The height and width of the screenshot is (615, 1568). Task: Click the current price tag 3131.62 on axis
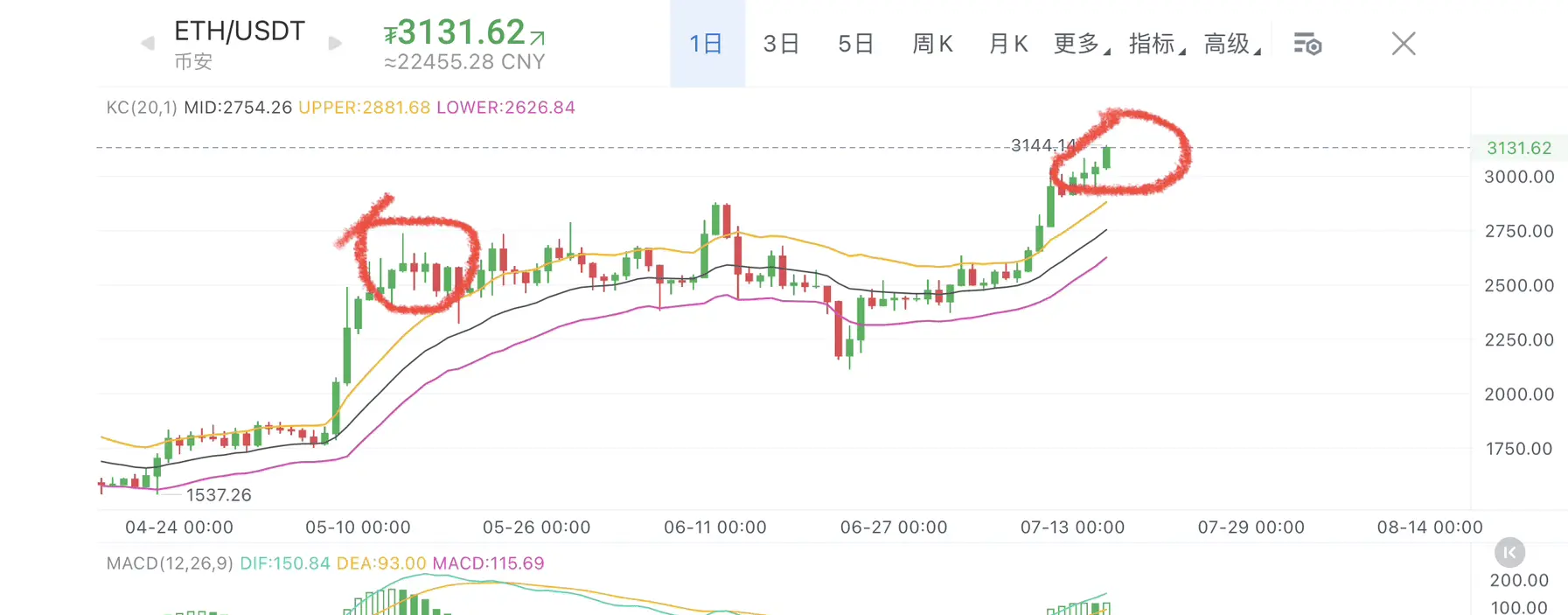(x=1519, y=148)
